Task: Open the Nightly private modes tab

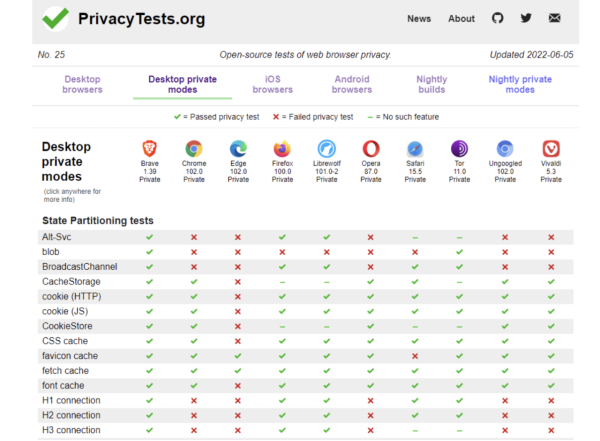Action: tap(520, 84)
